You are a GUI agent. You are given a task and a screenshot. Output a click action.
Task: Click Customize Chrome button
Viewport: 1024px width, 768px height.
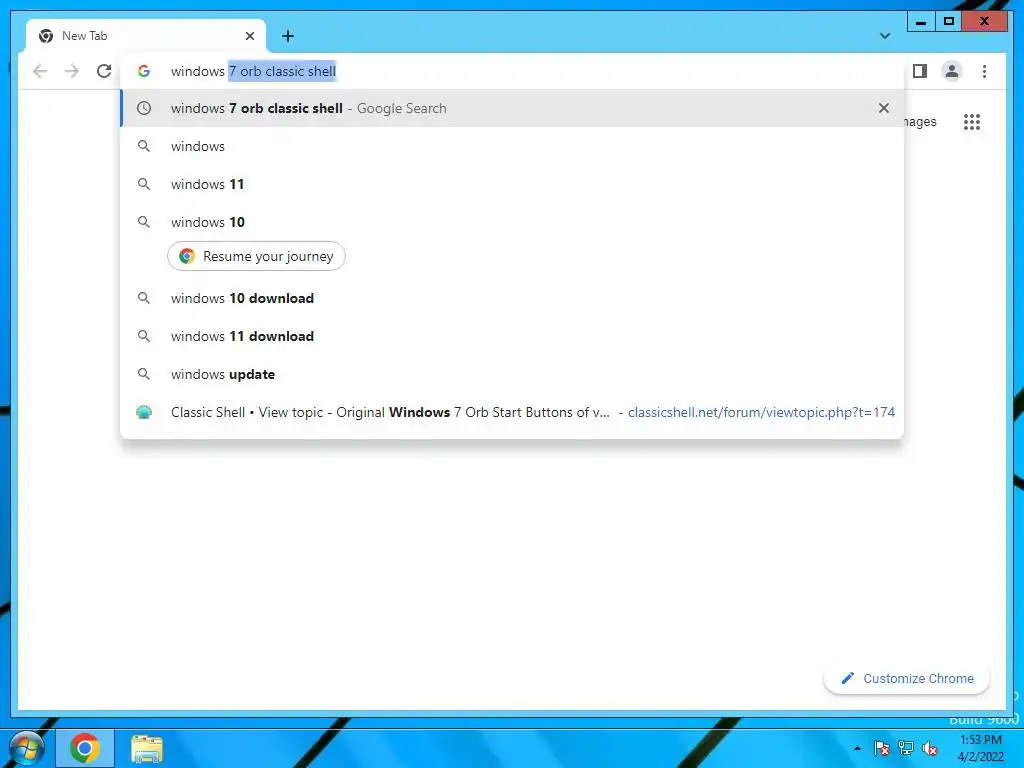tap(907, 679)
